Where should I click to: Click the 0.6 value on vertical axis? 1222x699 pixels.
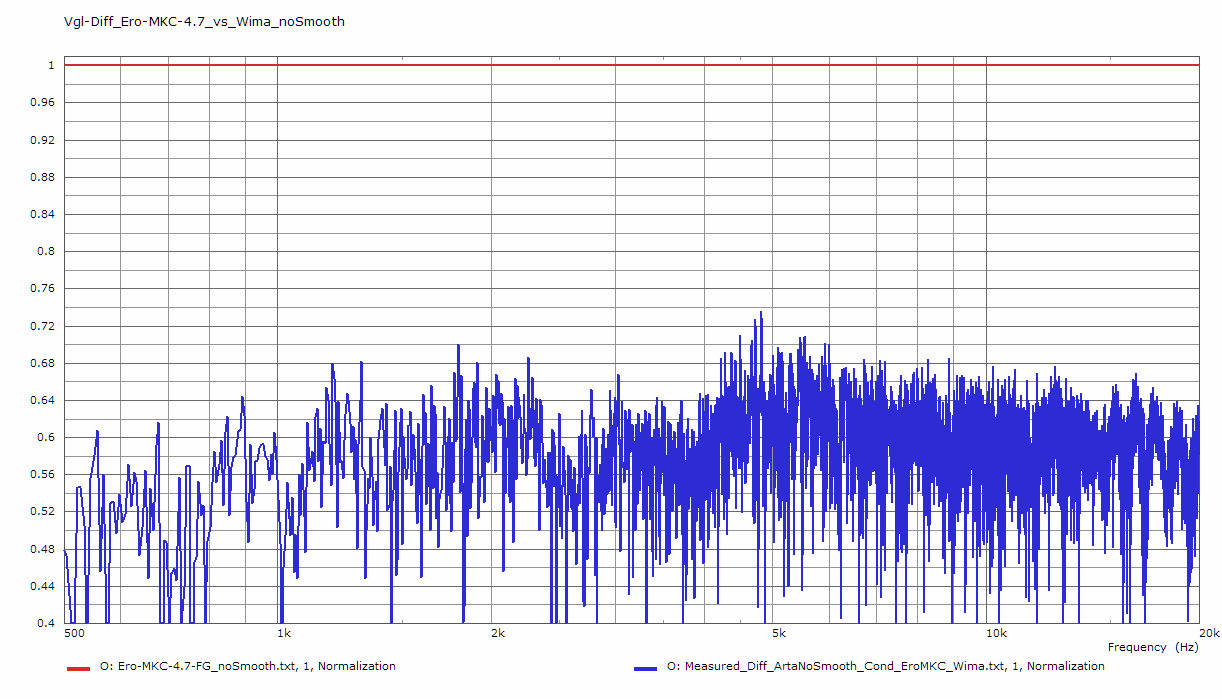point(45,438)
